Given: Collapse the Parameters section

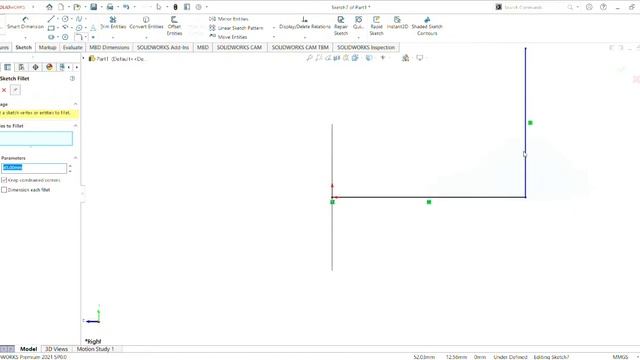Looking at the screenshot, I should [x=76, y=158].
